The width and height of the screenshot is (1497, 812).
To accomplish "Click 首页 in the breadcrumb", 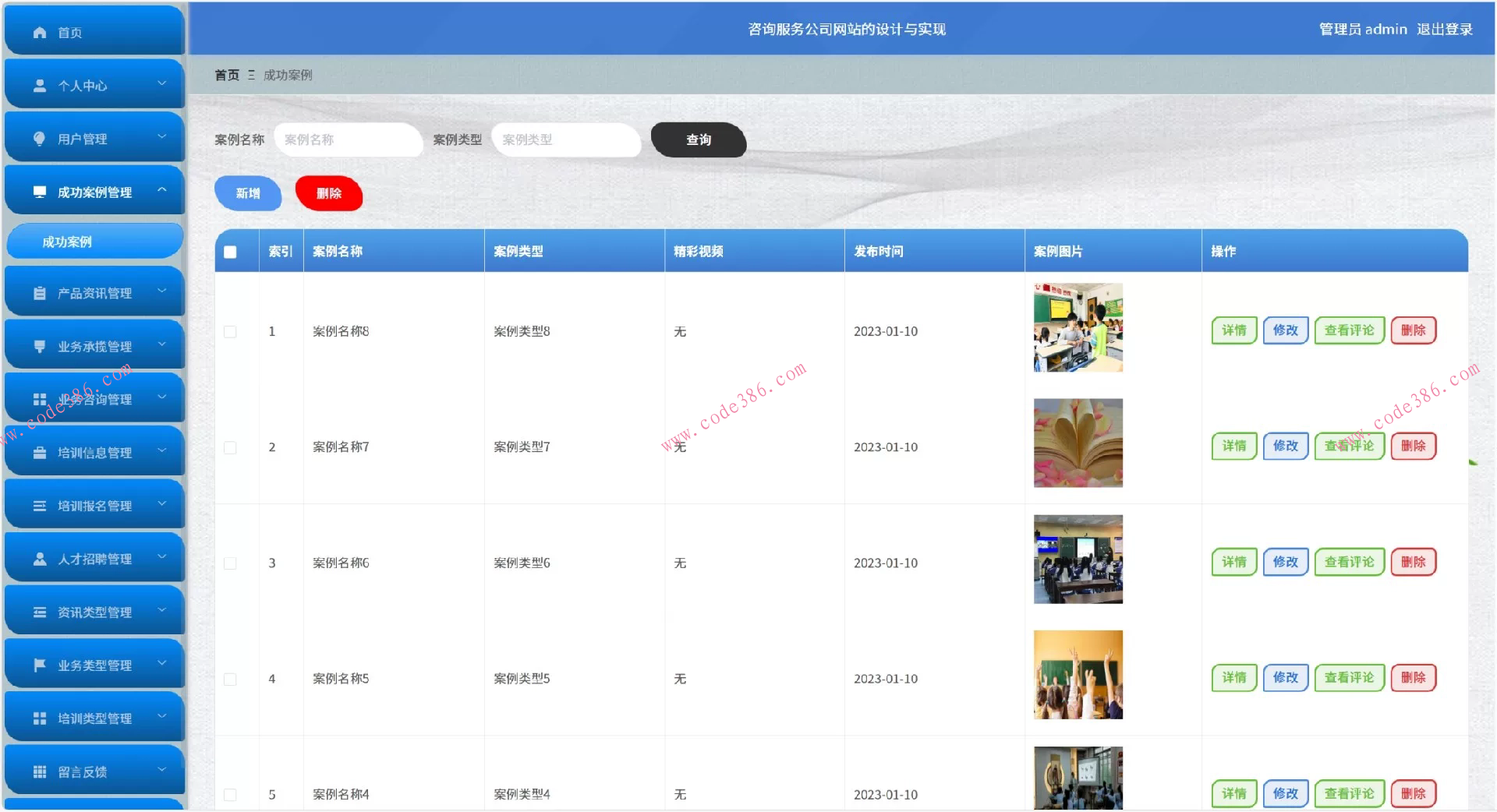I will coord(226,75).
